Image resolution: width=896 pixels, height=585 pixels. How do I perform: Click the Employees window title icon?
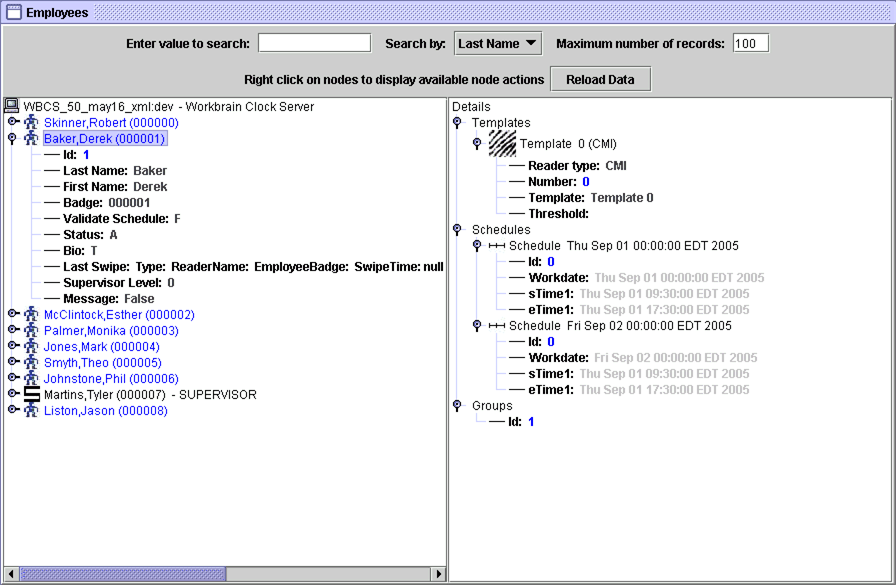coord(14,13)
